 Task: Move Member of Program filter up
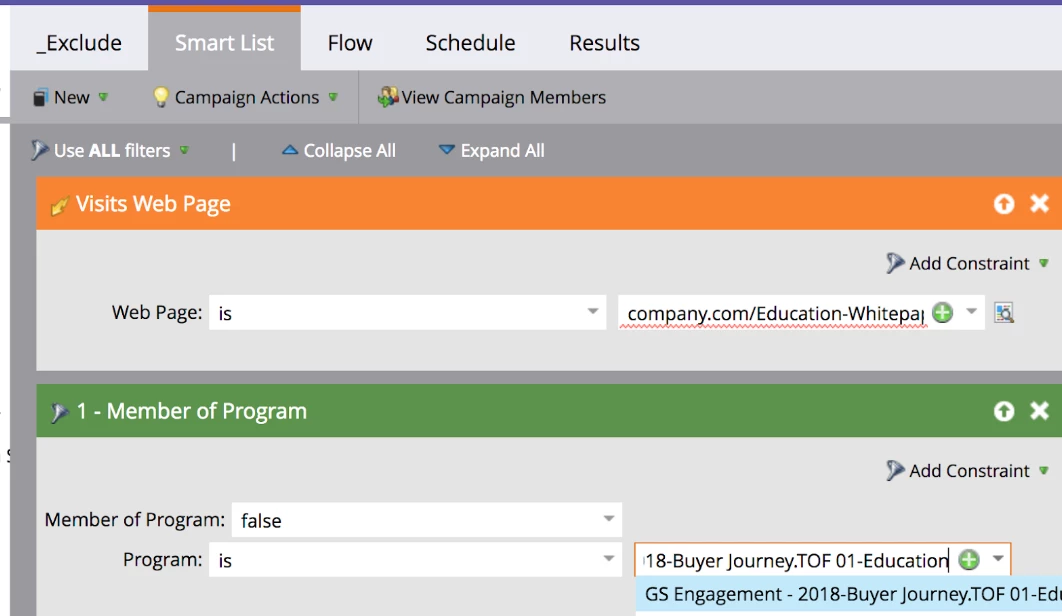pos(1004,411)
